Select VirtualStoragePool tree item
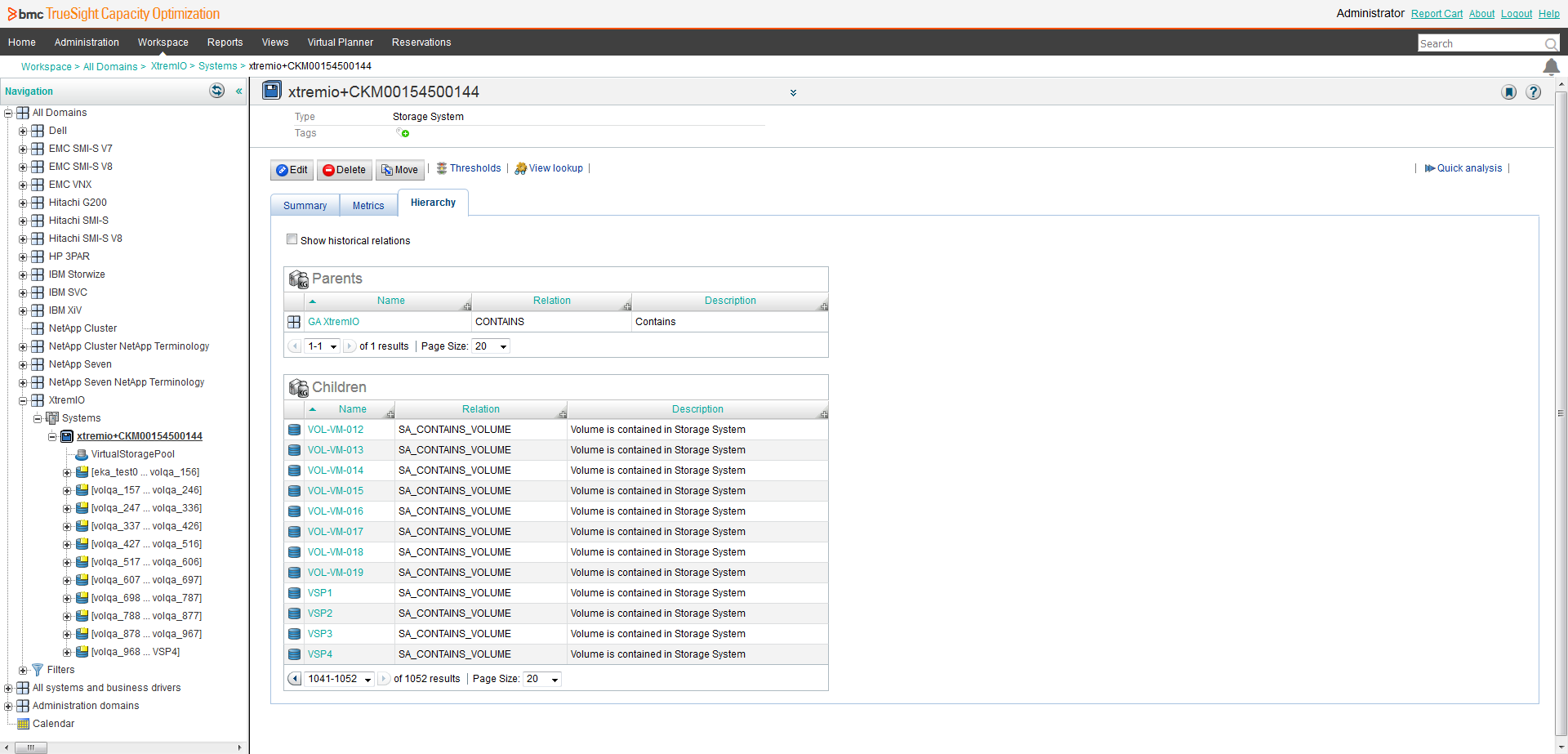Screen dimensions: 1568x754 point(132,454)
